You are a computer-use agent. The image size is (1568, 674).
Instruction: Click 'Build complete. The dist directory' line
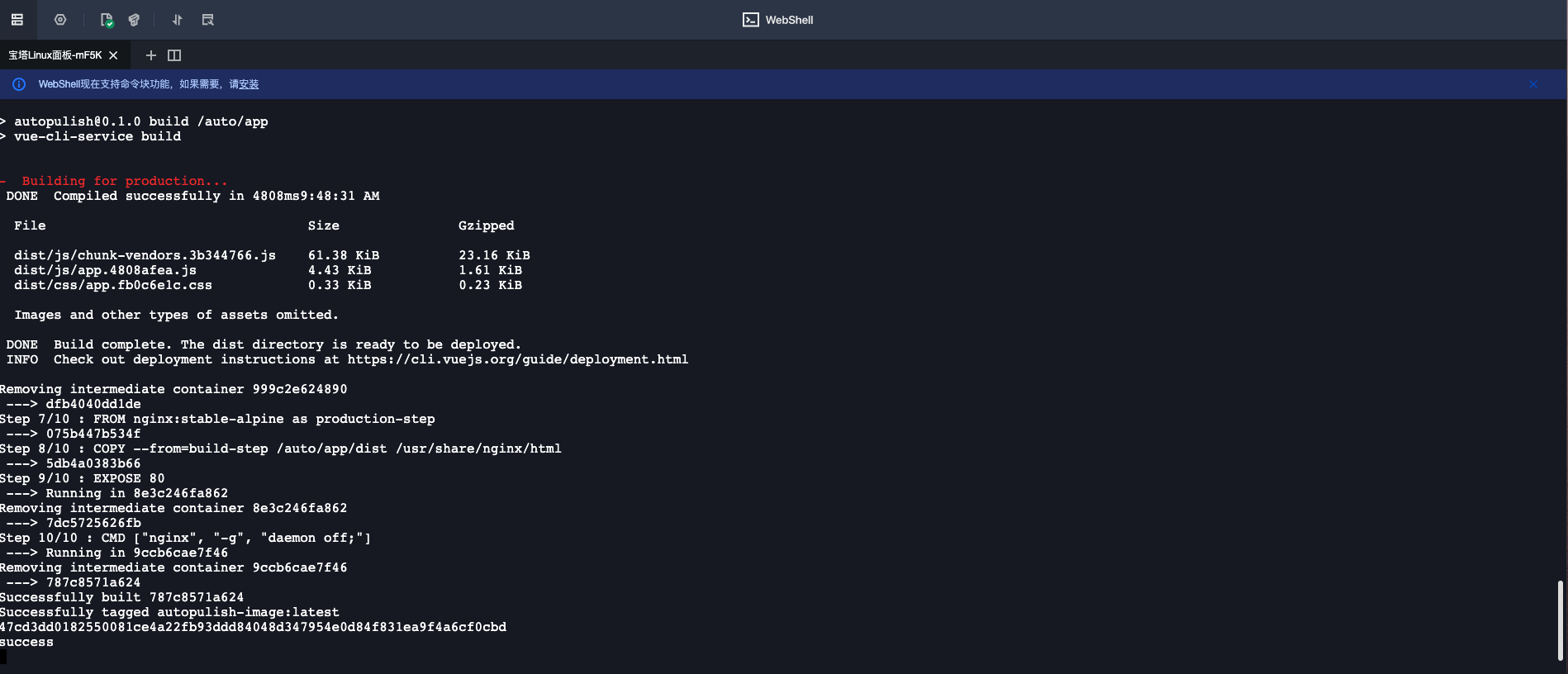287,344
